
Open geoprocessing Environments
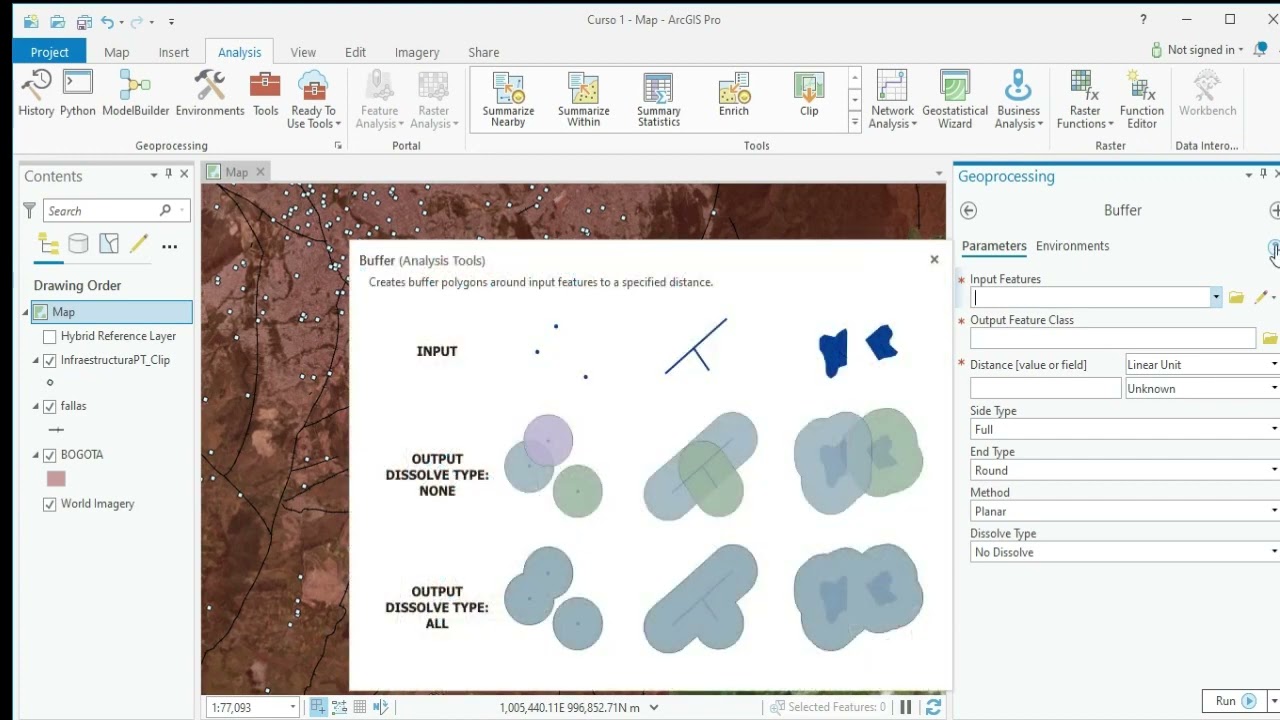(210, 94)
